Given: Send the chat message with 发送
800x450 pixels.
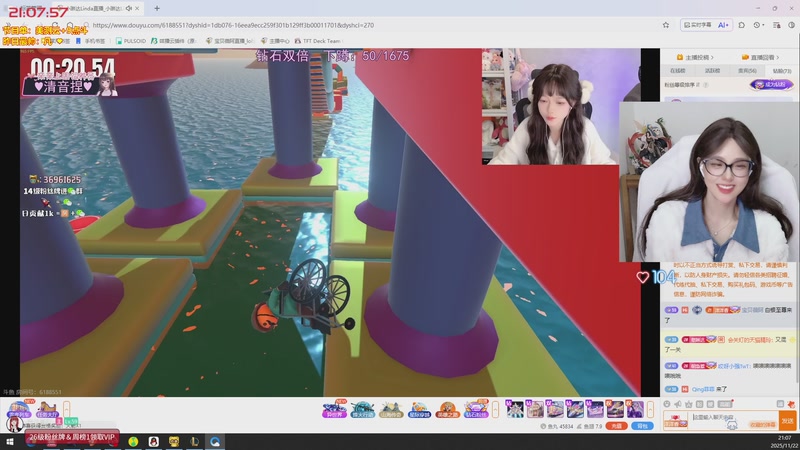Looking at the screenshot, I should (788, 420).
